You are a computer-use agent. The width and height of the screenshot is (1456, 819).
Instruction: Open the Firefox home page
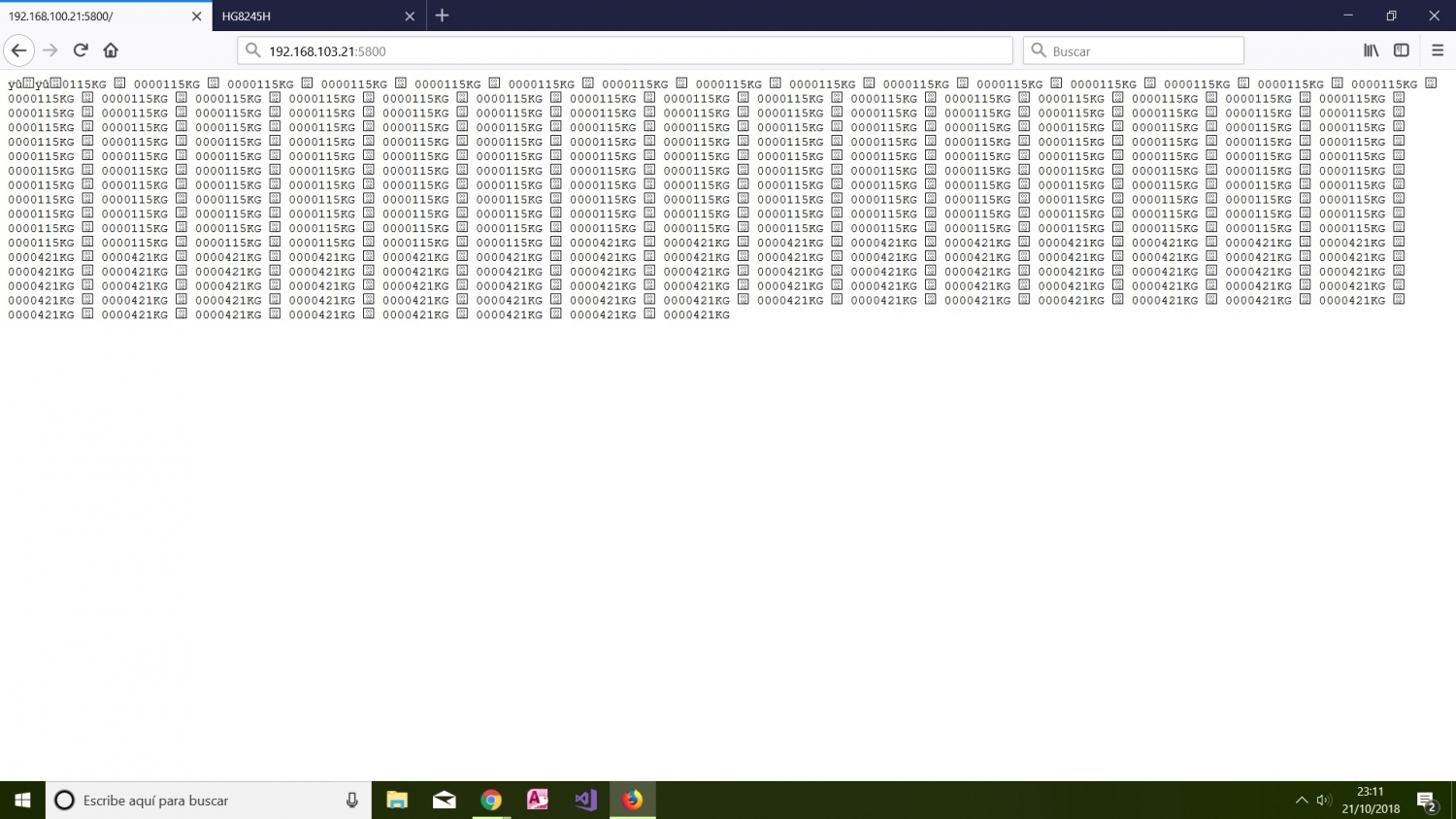[111, 50]
